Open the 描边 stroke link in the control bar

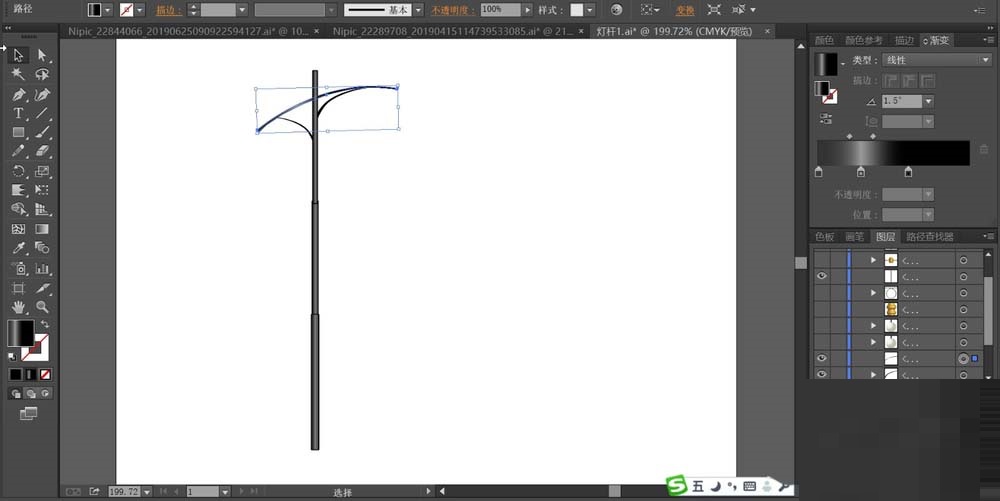(169, 10)
